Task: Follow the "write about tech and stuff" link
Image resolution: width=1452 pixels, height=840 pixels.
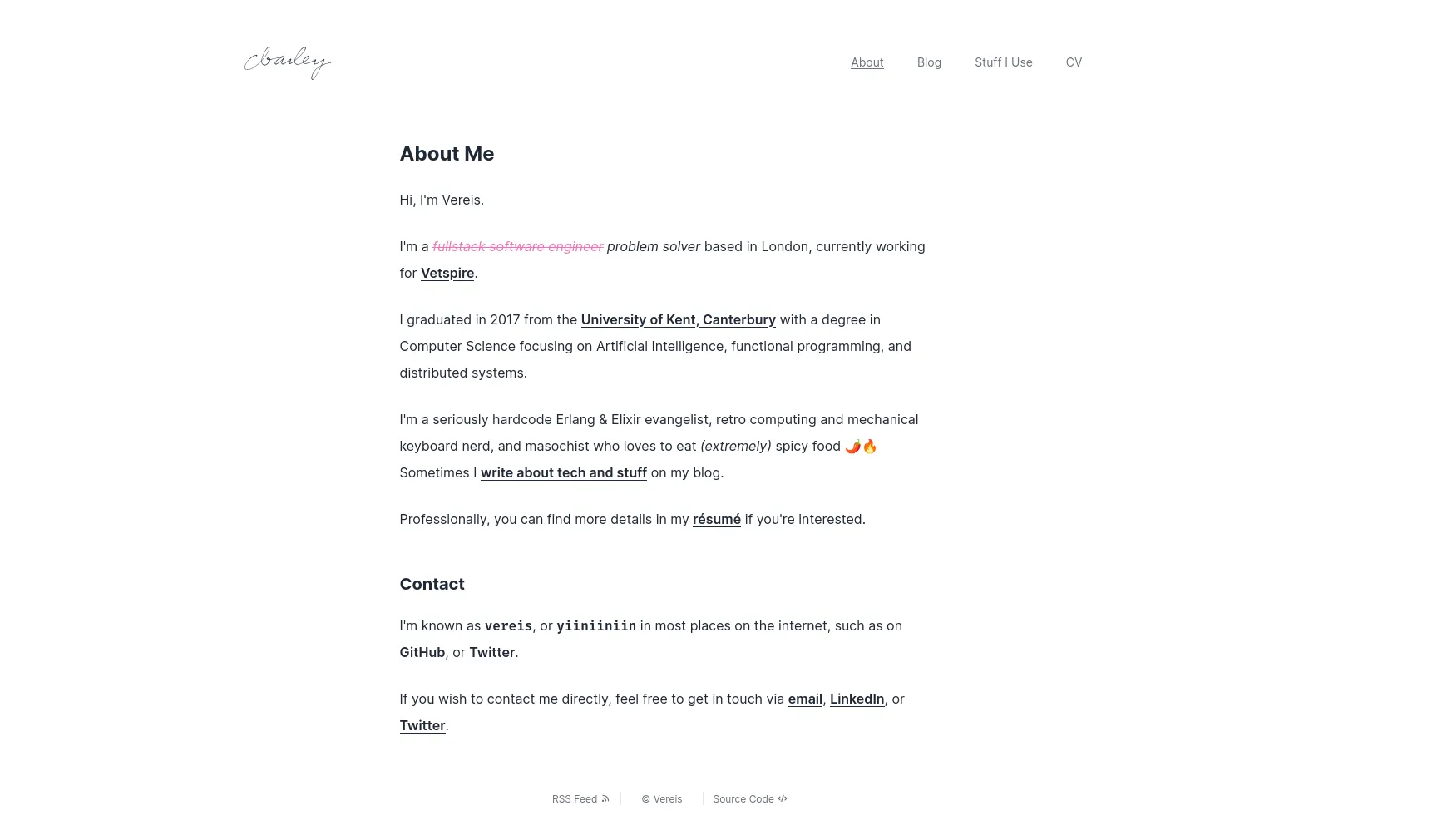Action: click(x=564, y=472)
